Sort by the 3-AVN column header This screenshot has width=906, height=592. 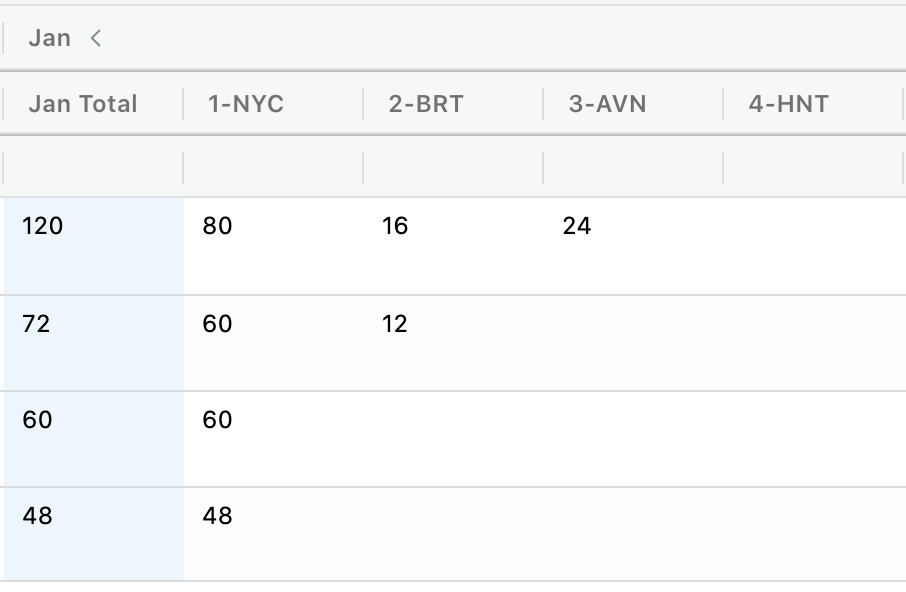tap(607, 104)
